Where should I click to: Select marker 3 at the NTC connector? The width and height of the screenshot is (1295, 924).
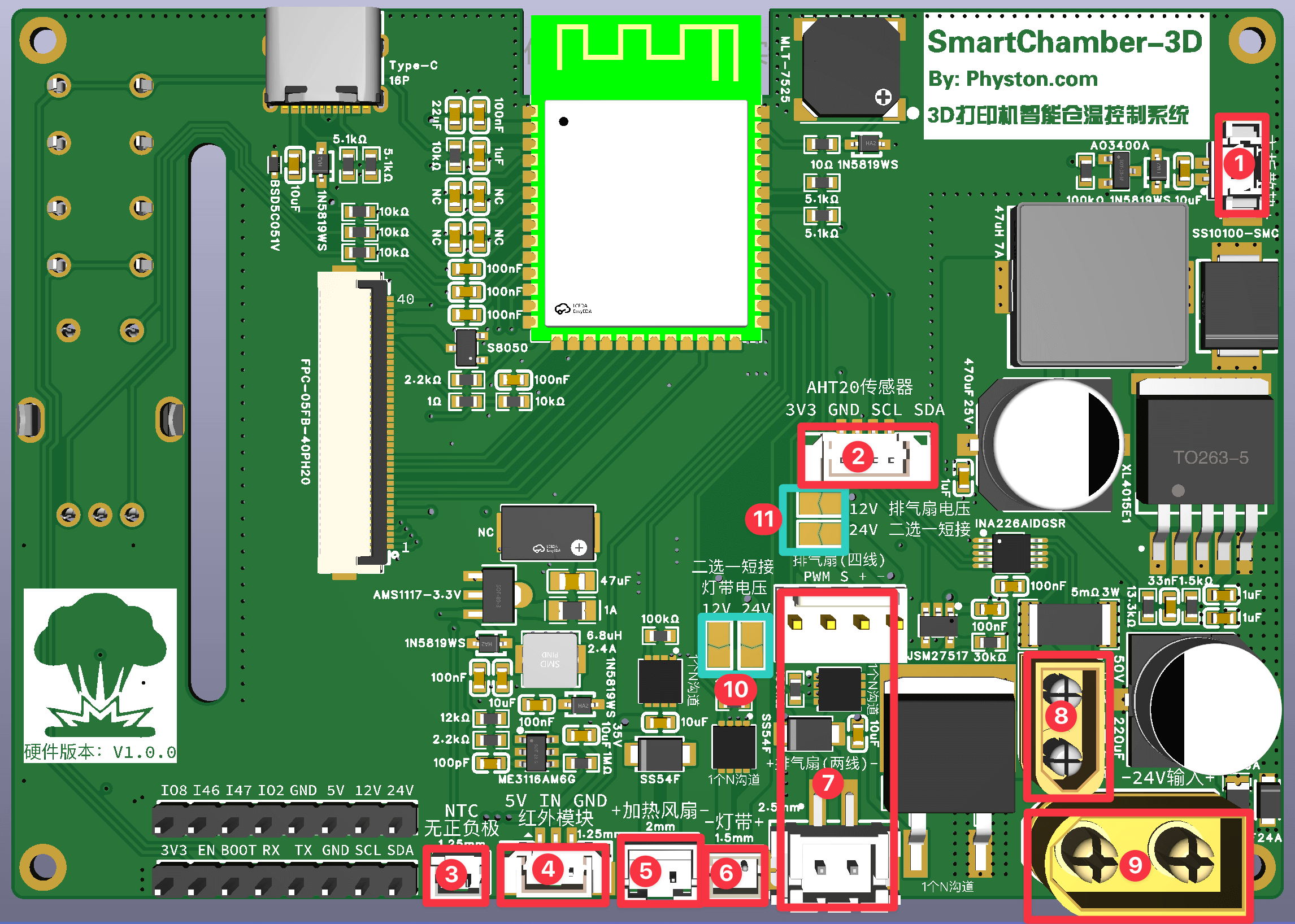coord(451,874)
